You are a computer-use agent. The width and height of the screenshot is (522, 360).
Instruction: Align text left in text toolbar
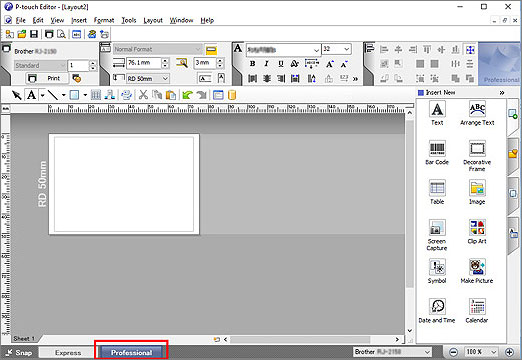[252, 79]
